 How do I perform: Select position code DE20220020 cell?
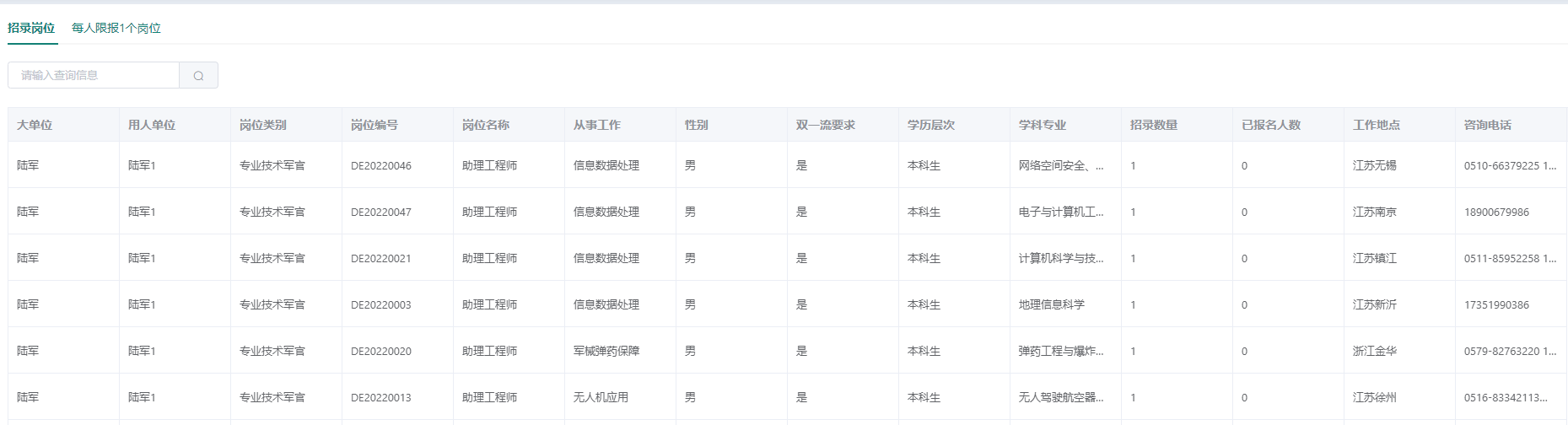tap(381, 352)
